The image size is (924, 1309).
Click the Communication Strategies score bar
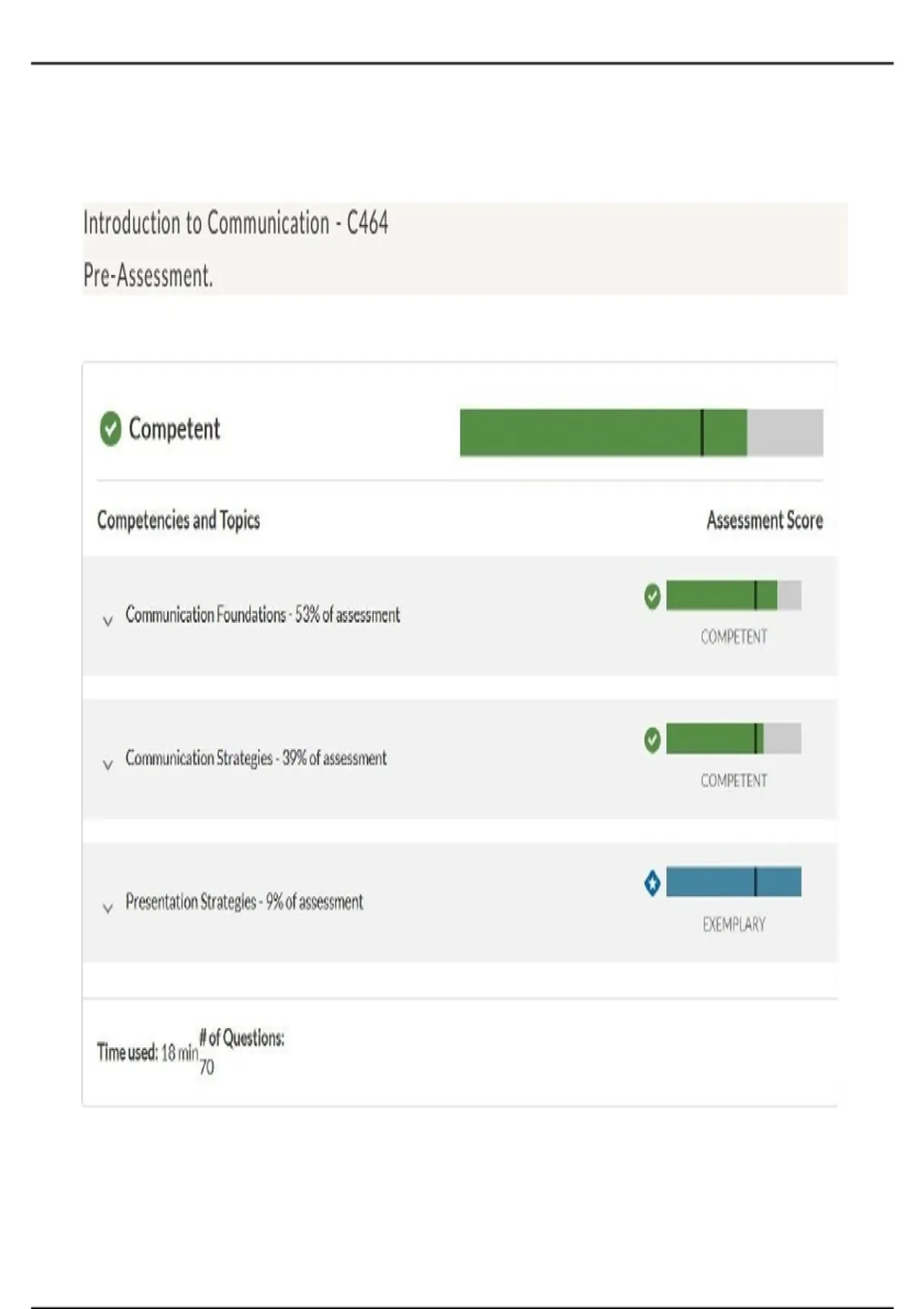click(732, 739)
